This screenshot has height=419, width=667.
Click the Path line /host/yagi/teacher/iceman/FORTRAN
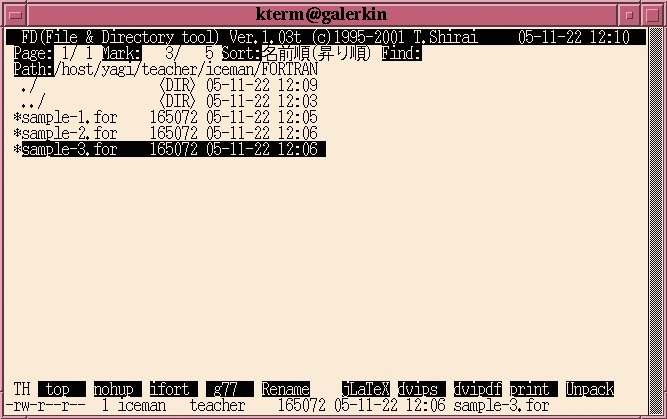pyautogui.click(x=165, y=69)
